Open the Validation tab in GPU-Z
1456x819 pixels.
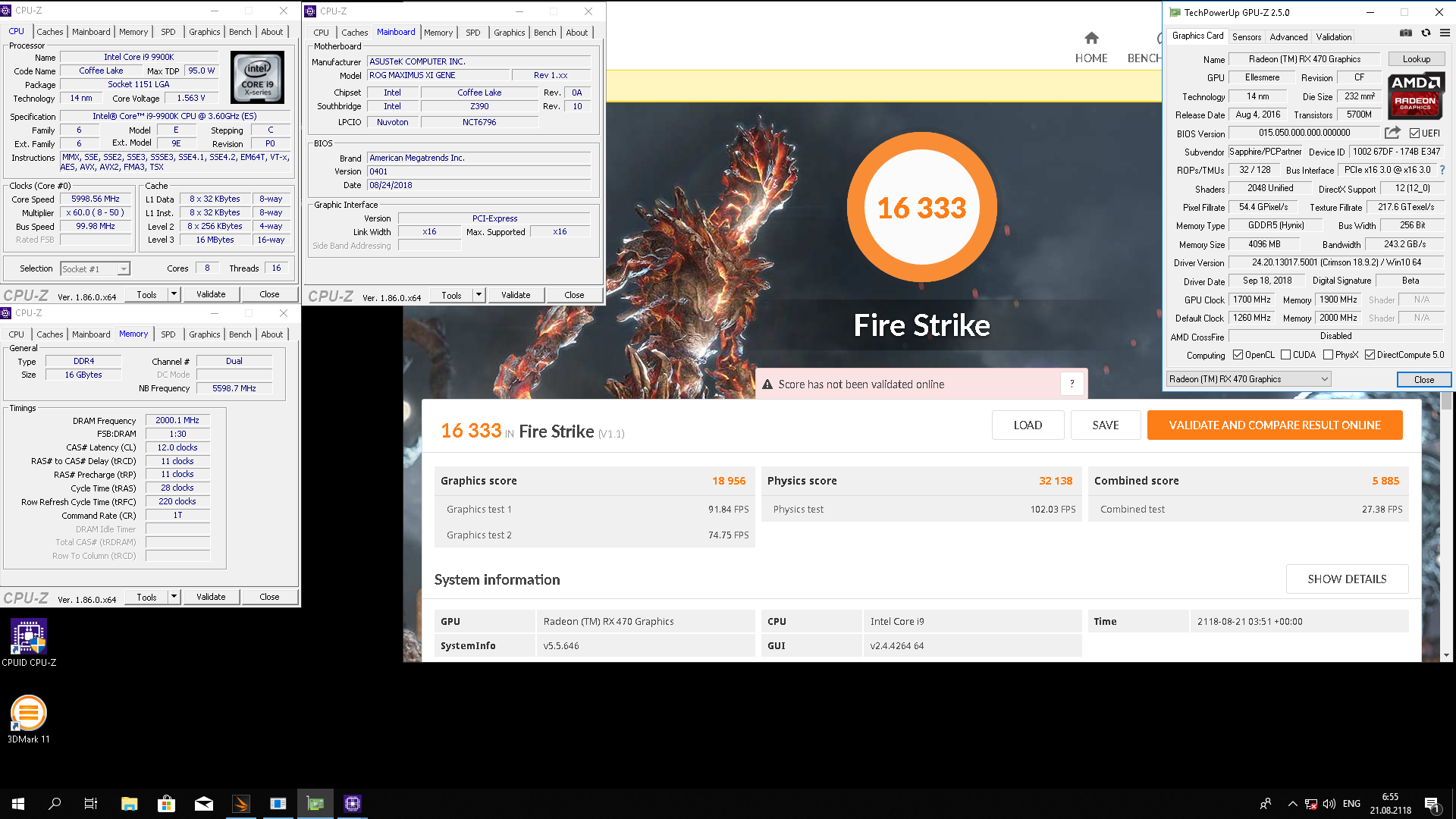[1334, 36]
